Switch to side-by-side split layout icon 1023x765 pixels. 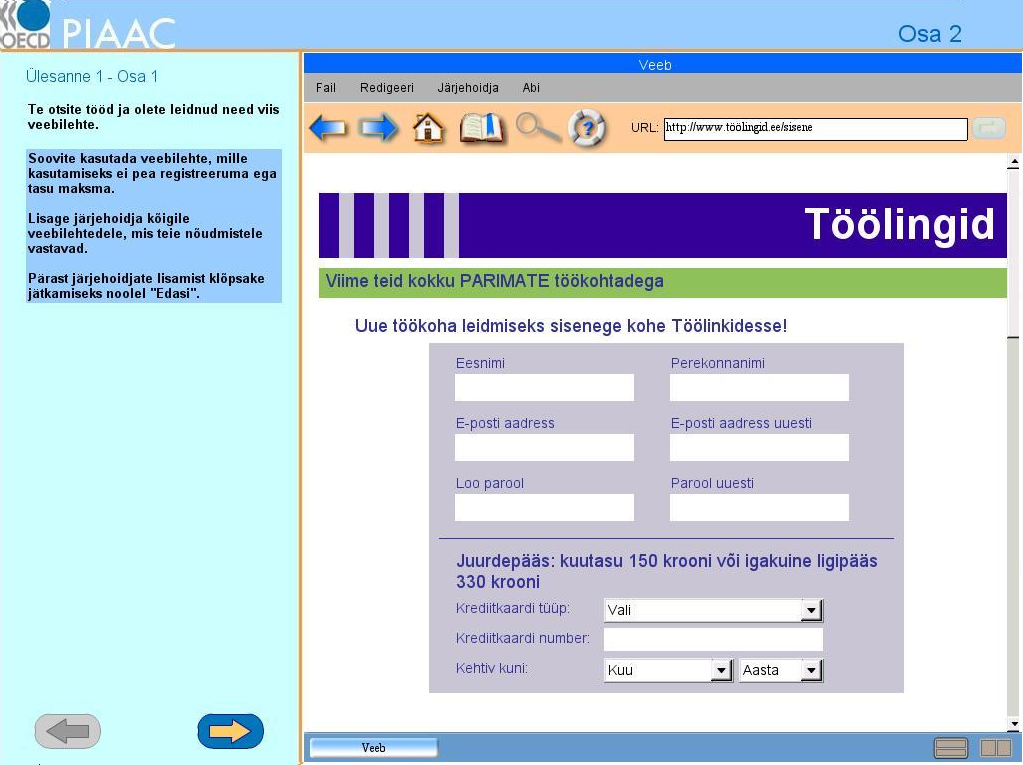point(996,747)
